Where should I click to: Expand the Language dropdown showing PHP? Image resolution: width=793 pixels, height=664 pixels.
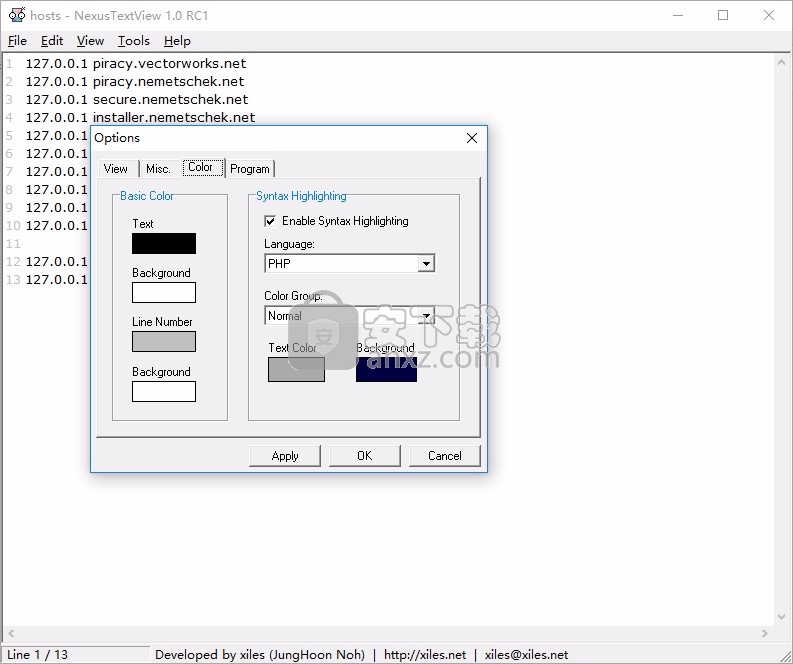426,263
